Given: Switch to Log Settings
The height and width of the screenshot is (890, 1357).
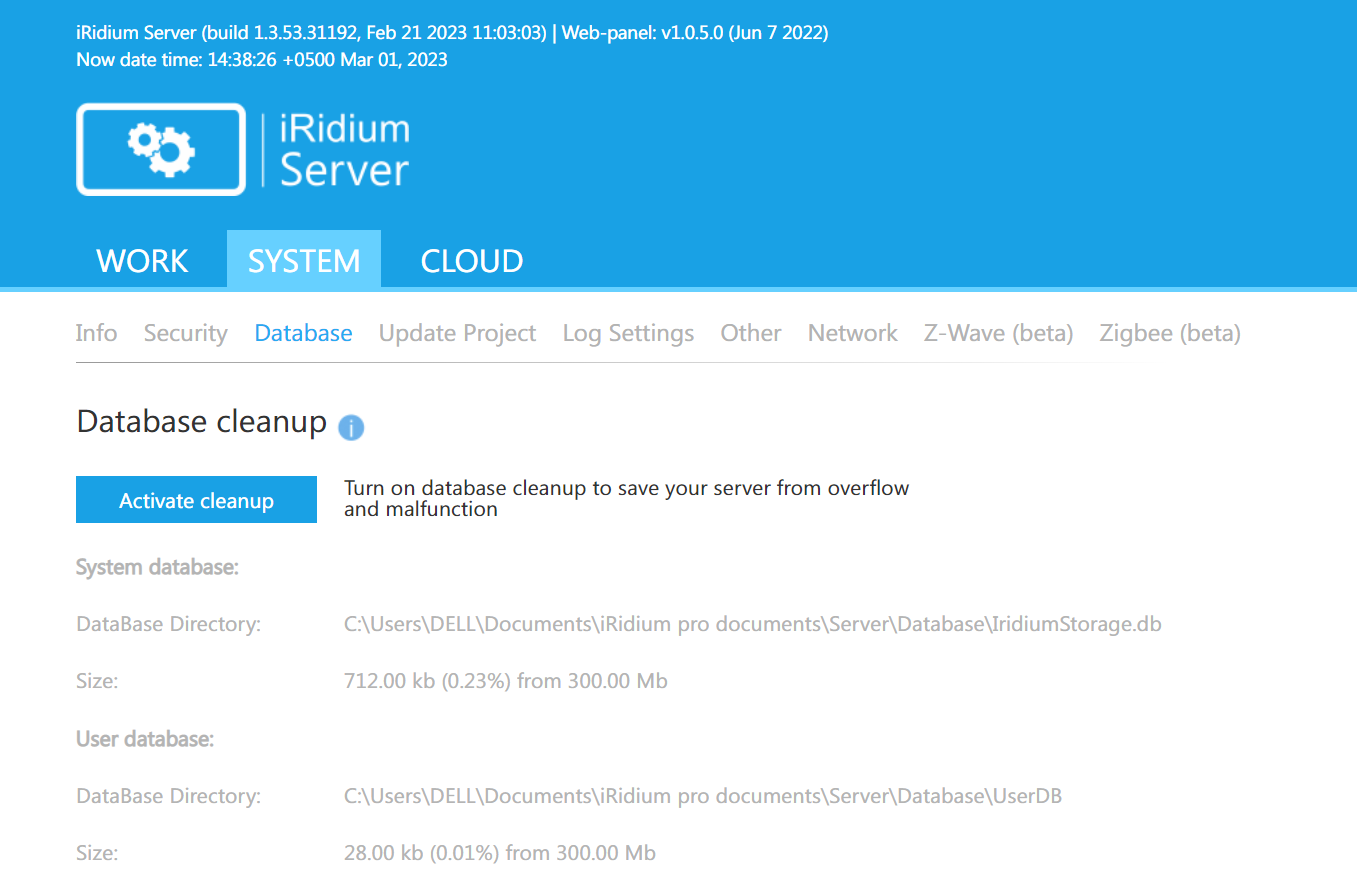Looking at the screenshot, I should point(628,333).
